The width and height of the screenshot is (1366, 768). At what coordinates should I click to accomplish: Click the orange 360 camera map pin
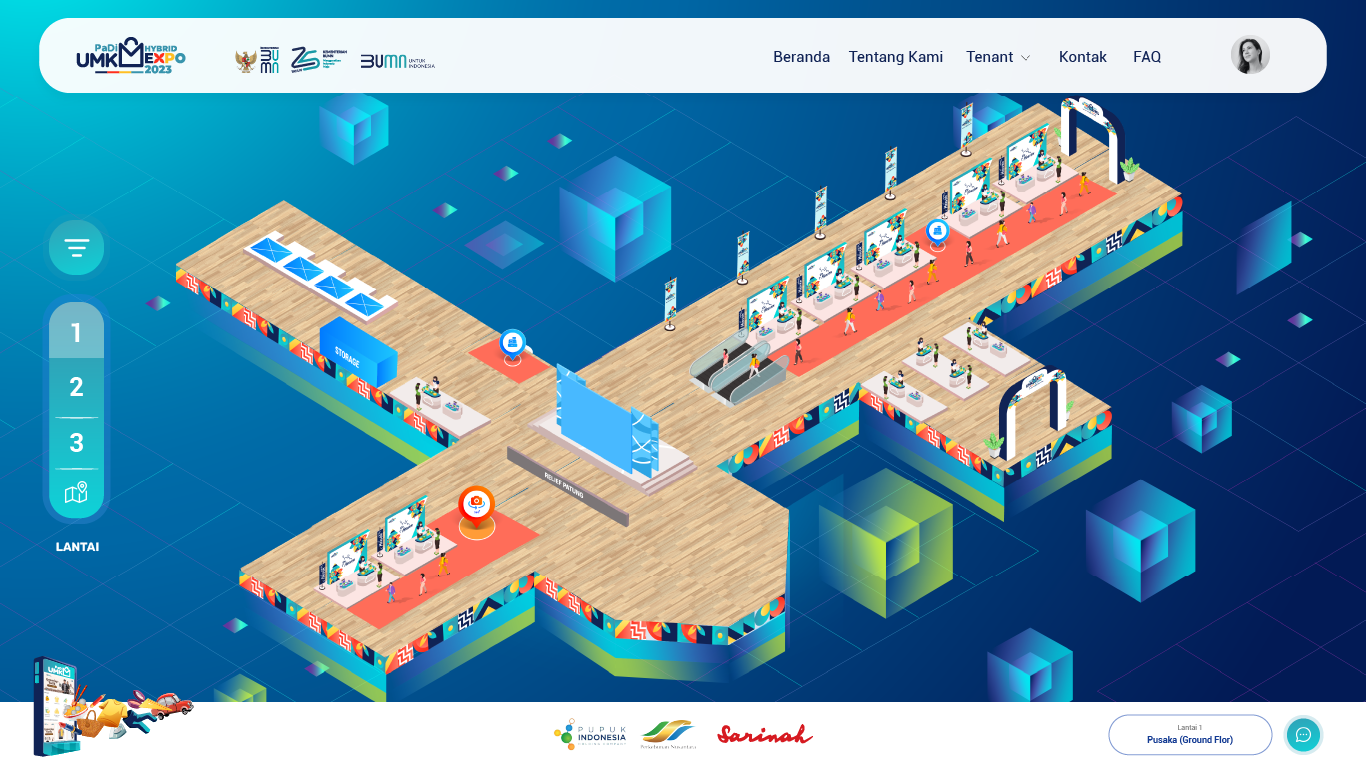[x=476, y=504]
